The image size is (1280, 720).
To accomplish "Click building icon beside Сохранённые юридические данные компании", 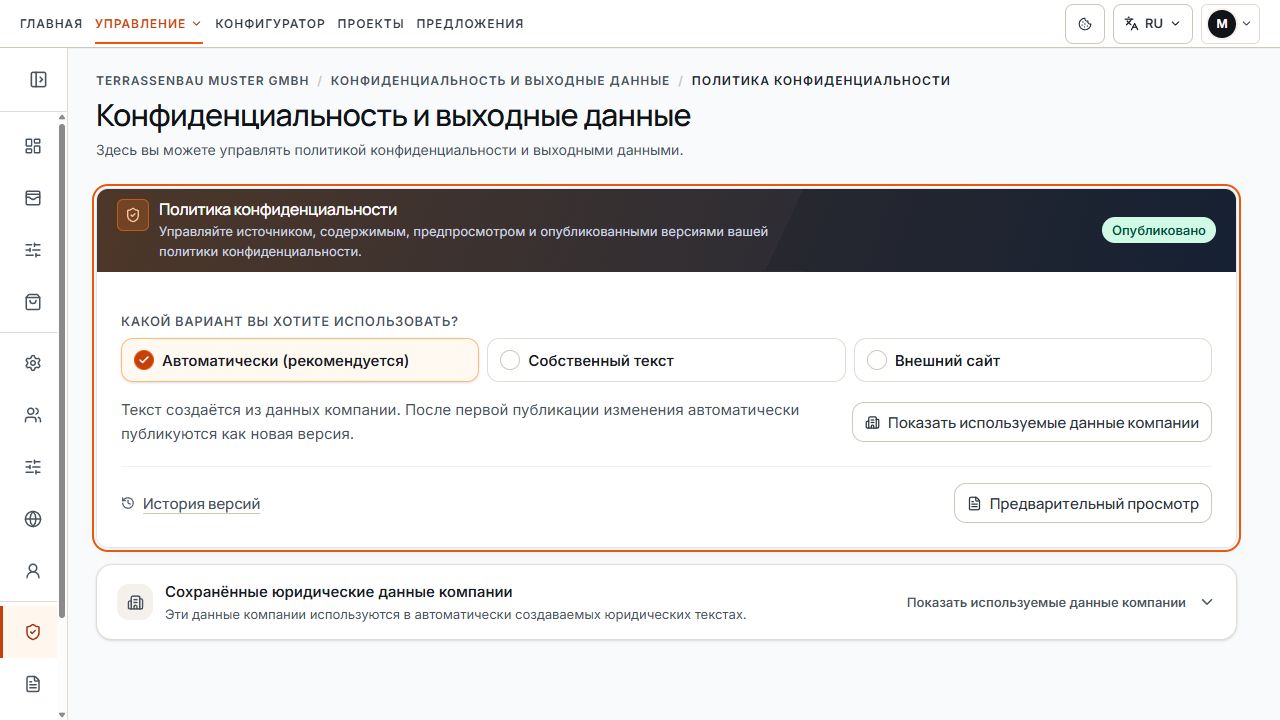I will (135, 602).
